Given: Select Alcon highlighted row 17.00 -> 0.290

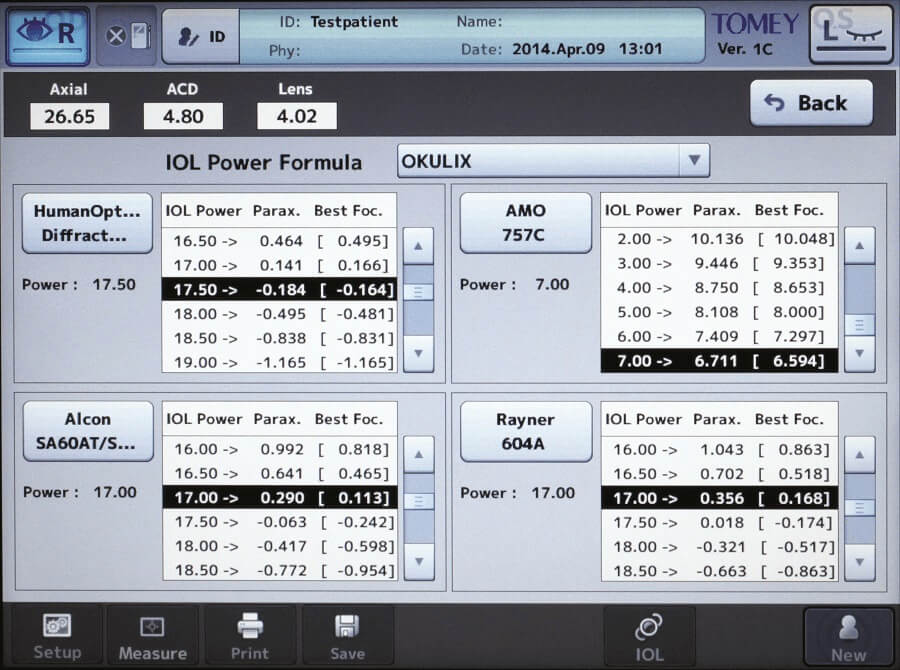Looking at the screenshot, I should click(280, 498).
